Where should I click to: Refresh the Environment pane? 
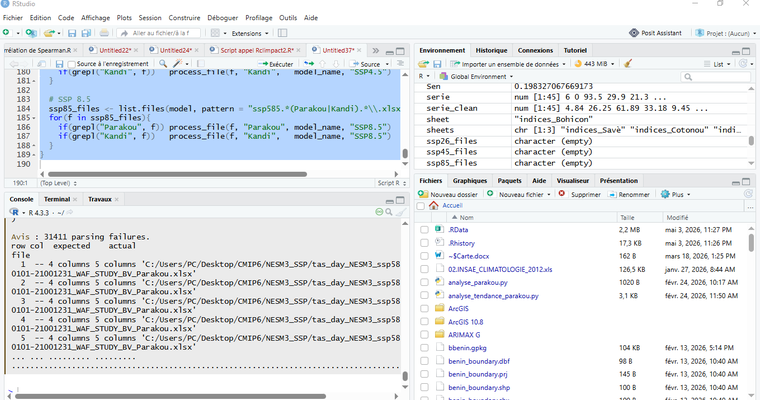click(744, 64)
